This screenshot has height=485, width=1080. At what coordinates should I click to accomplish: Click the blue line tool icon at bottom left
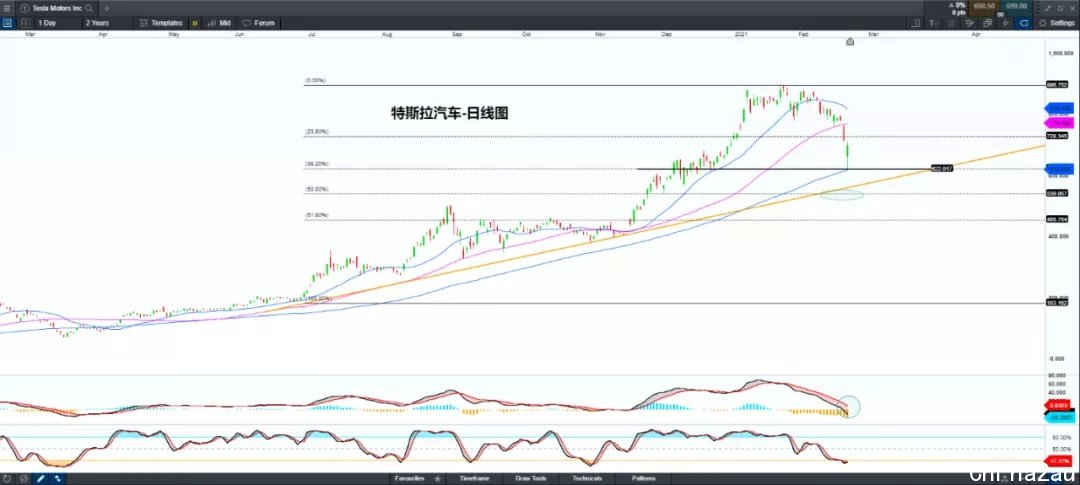tap(57, 478)
